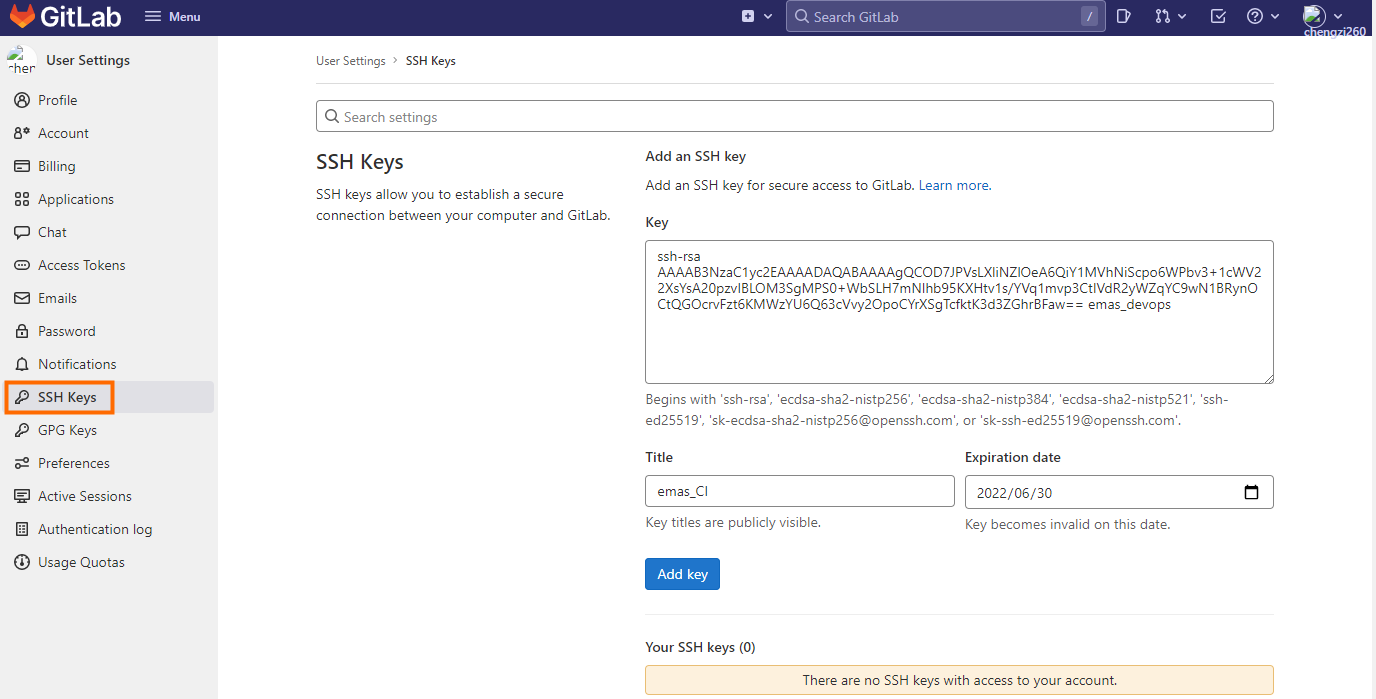The image size is (1376, 699).
Task: Click the Usage Quotas sidebar label
Action: (81, 562)
